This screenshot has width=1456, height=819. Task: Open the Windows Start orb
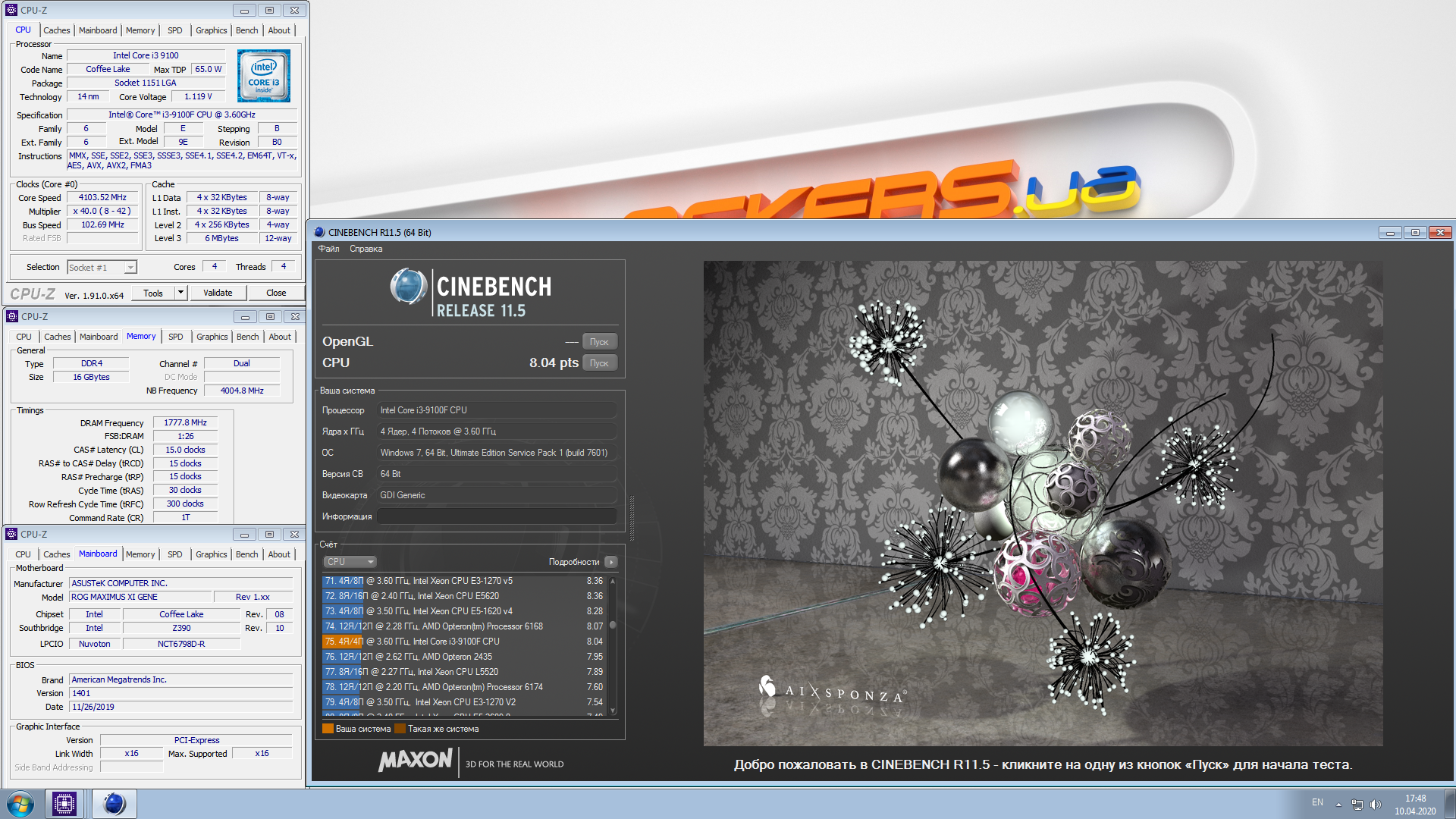pos(20,804)
